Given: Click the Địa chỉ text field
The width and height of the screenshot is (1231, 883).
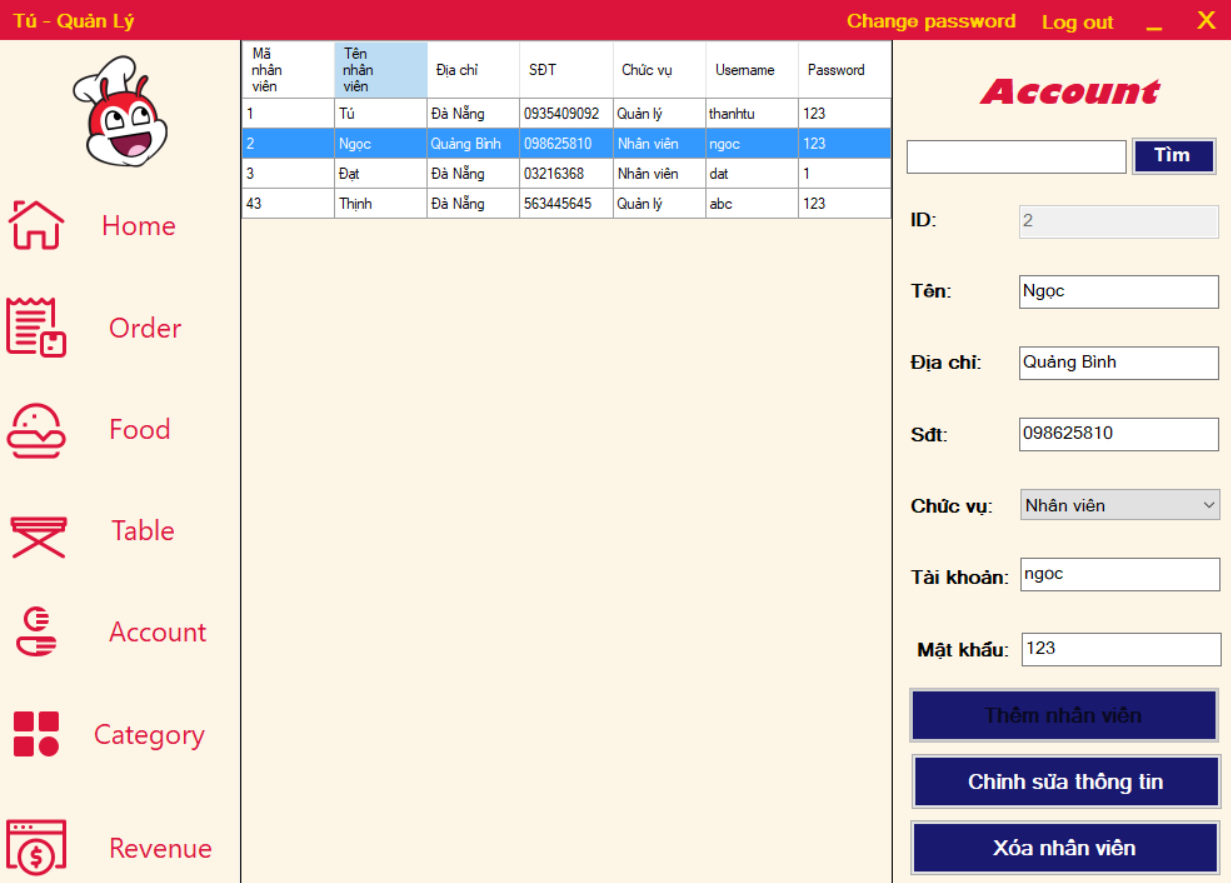Looking at the screenshot, I should [1117, 362].
